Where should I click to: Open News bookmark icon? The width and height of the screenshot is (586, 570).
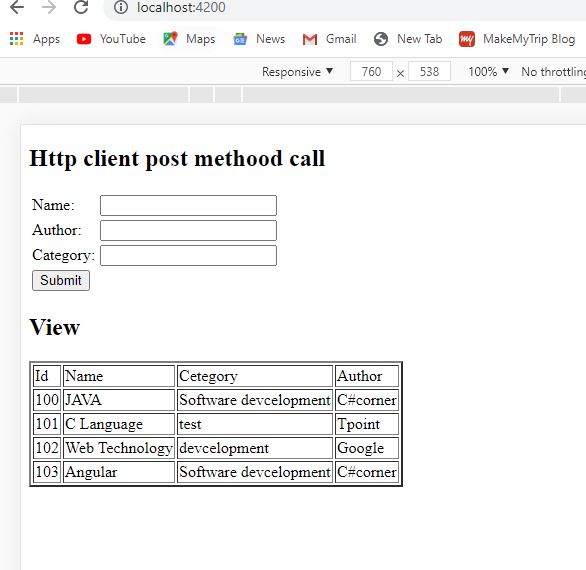[x=240, y=39]
